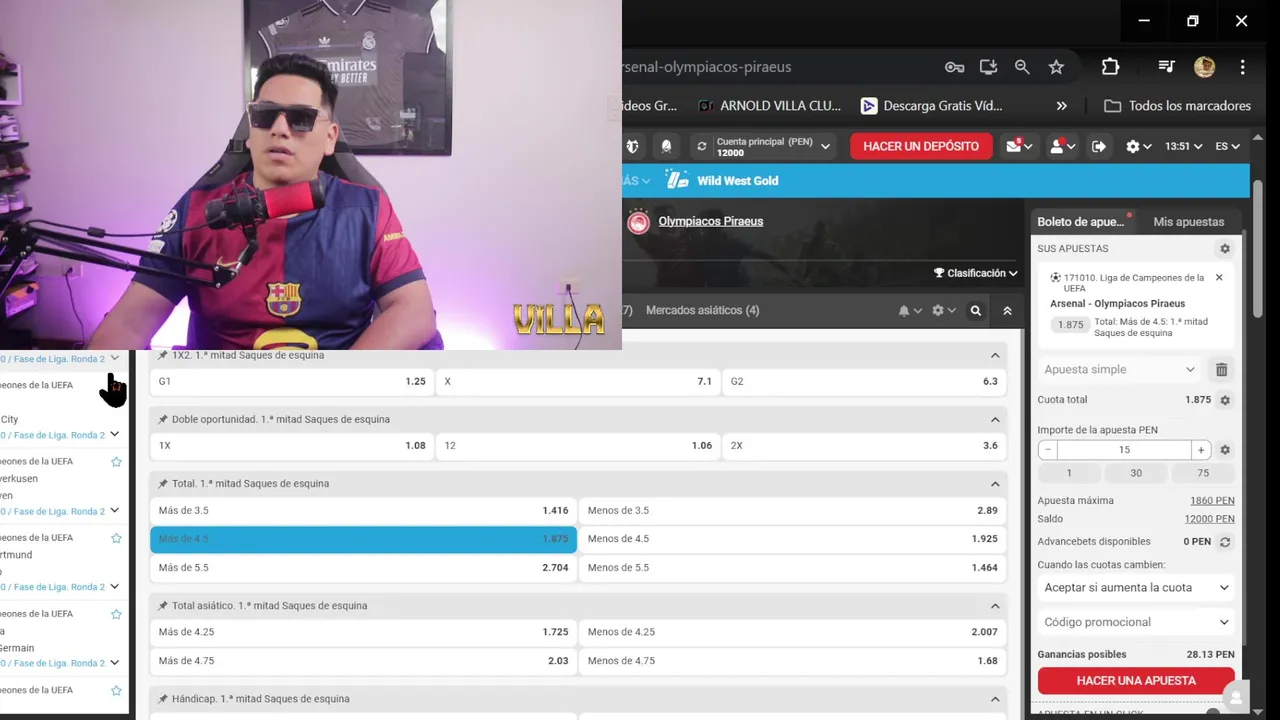Screen dimensions: 1280x720
Task: Open the Clasificación dropdown
Action: click(x=975, y=273)
